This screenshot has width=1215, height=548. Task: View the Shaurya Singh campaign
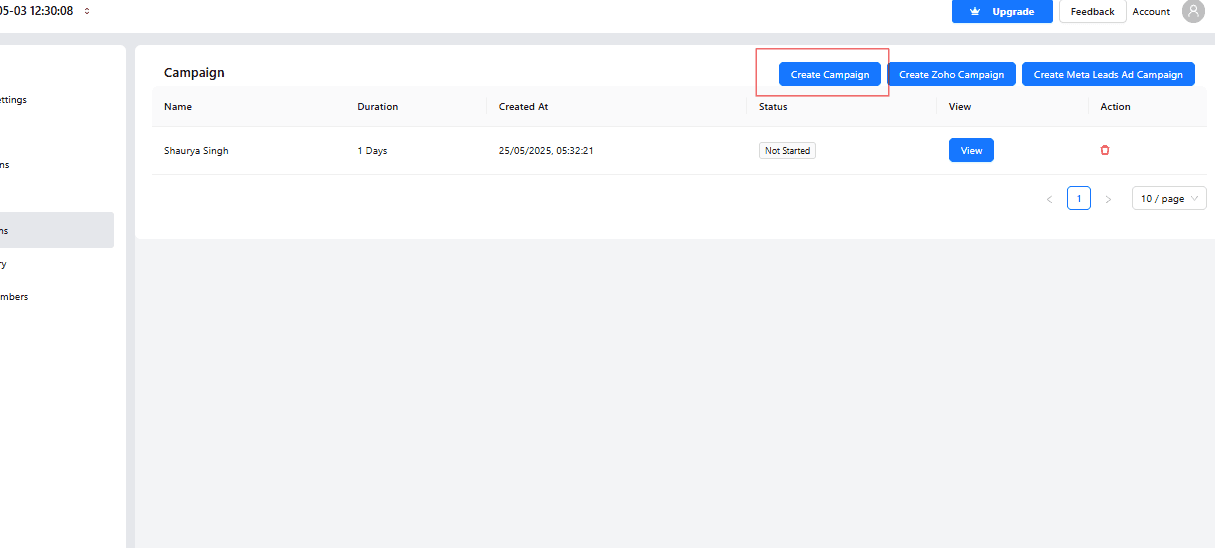[x=971, y=150]
